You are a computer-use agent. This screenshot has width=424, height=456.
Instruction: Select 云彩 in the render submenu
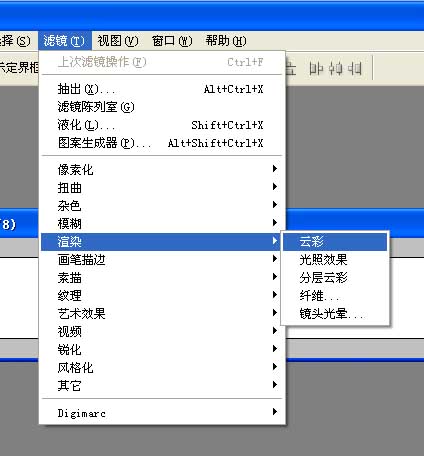click(x=335, y=242)
